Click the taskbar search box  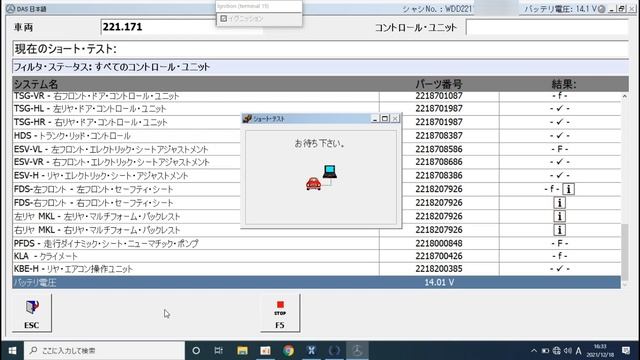point(104,351)
